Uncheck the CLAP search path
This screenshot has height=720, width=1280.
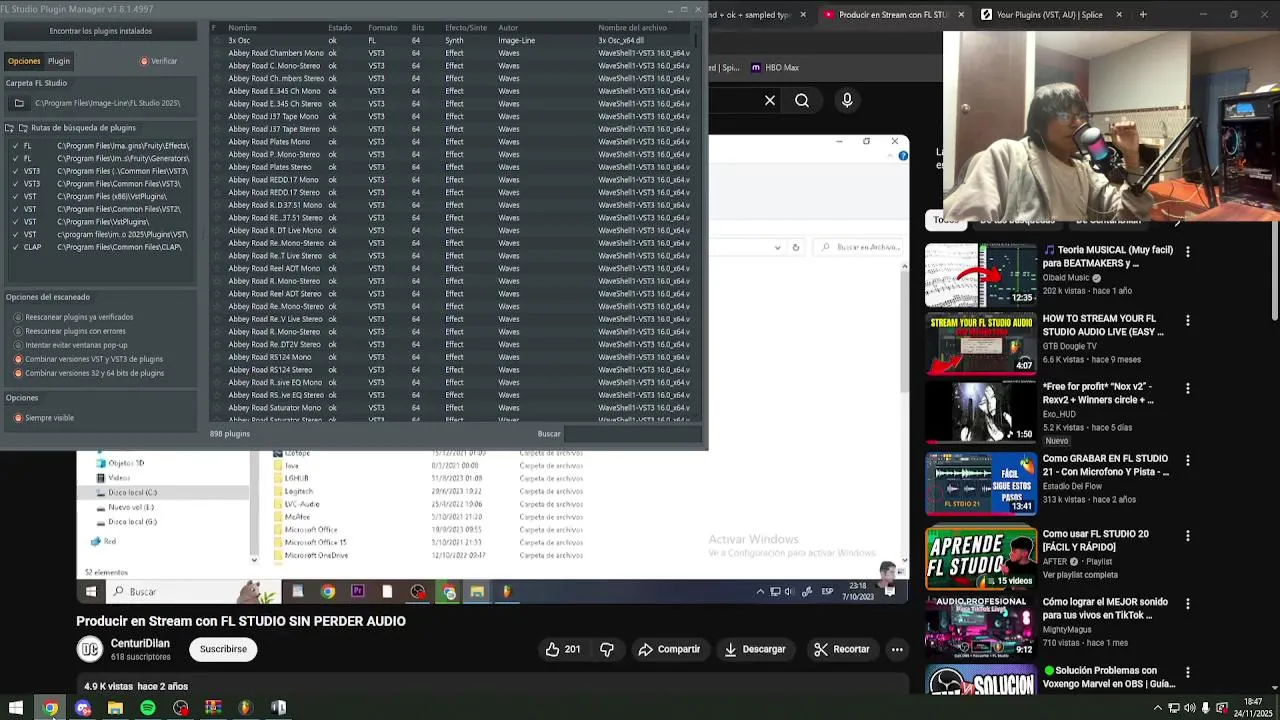pos(15,247)
